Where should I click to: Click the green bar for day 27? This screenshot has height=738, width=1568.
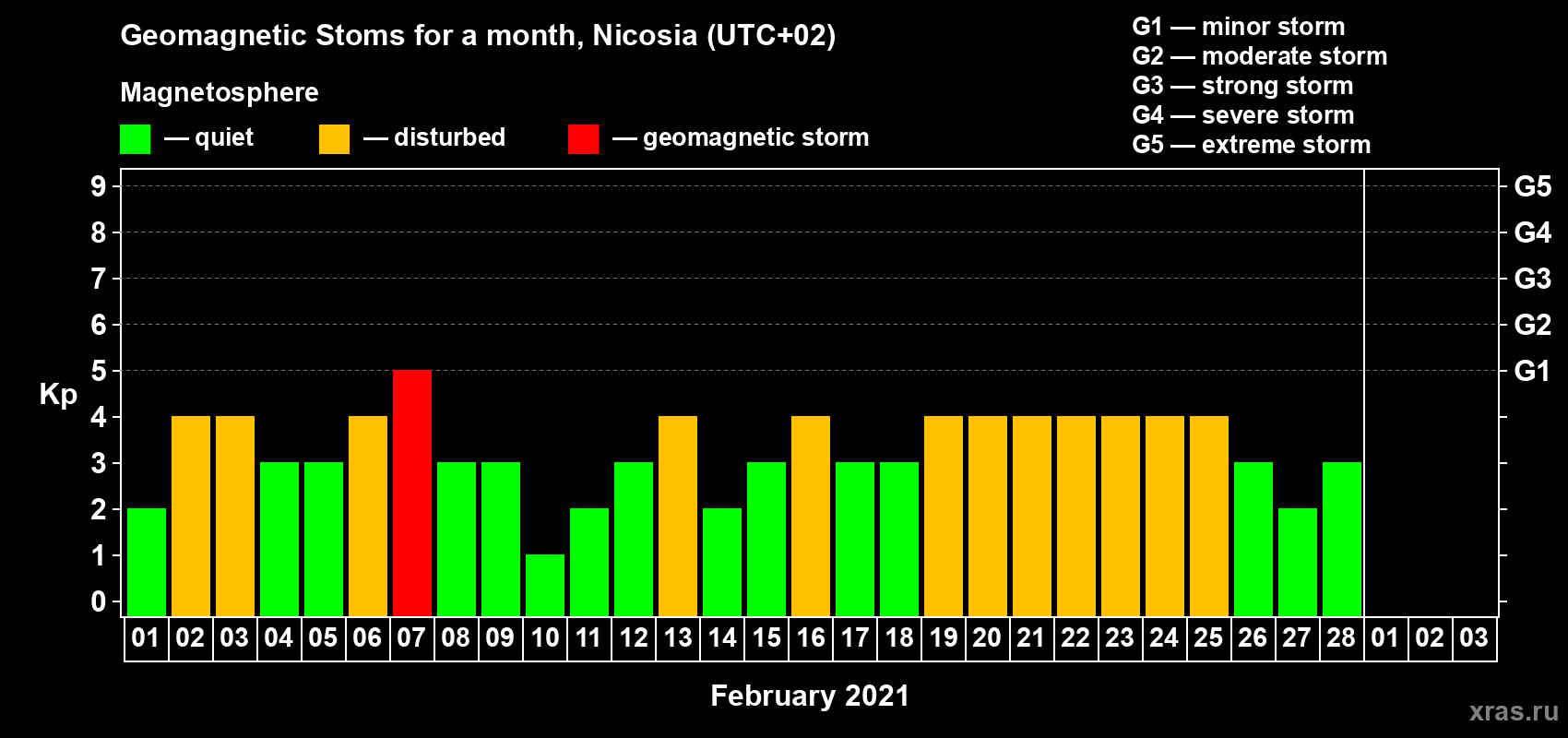[x=1298, y=562]
